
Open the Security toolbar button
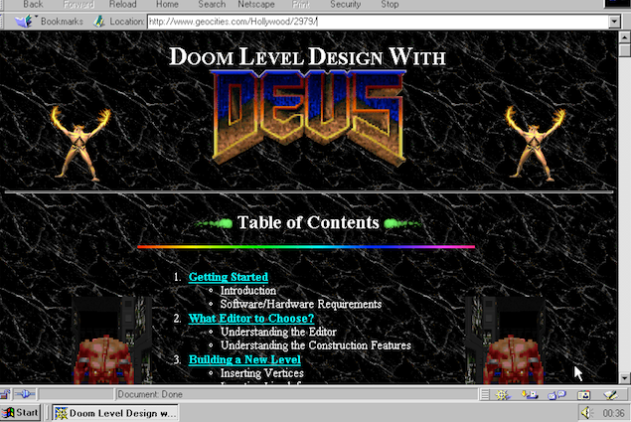pos(345,4)
